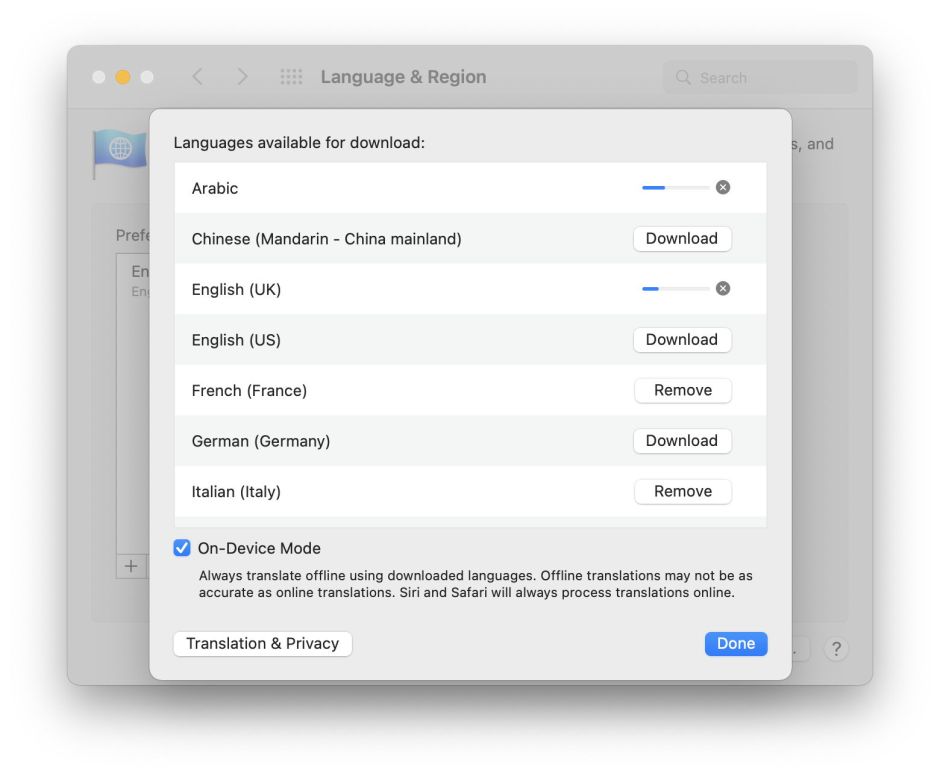Download the English (US) language
Image resolution: width=940 pixels, height=774 pixels.
[682, 340]
